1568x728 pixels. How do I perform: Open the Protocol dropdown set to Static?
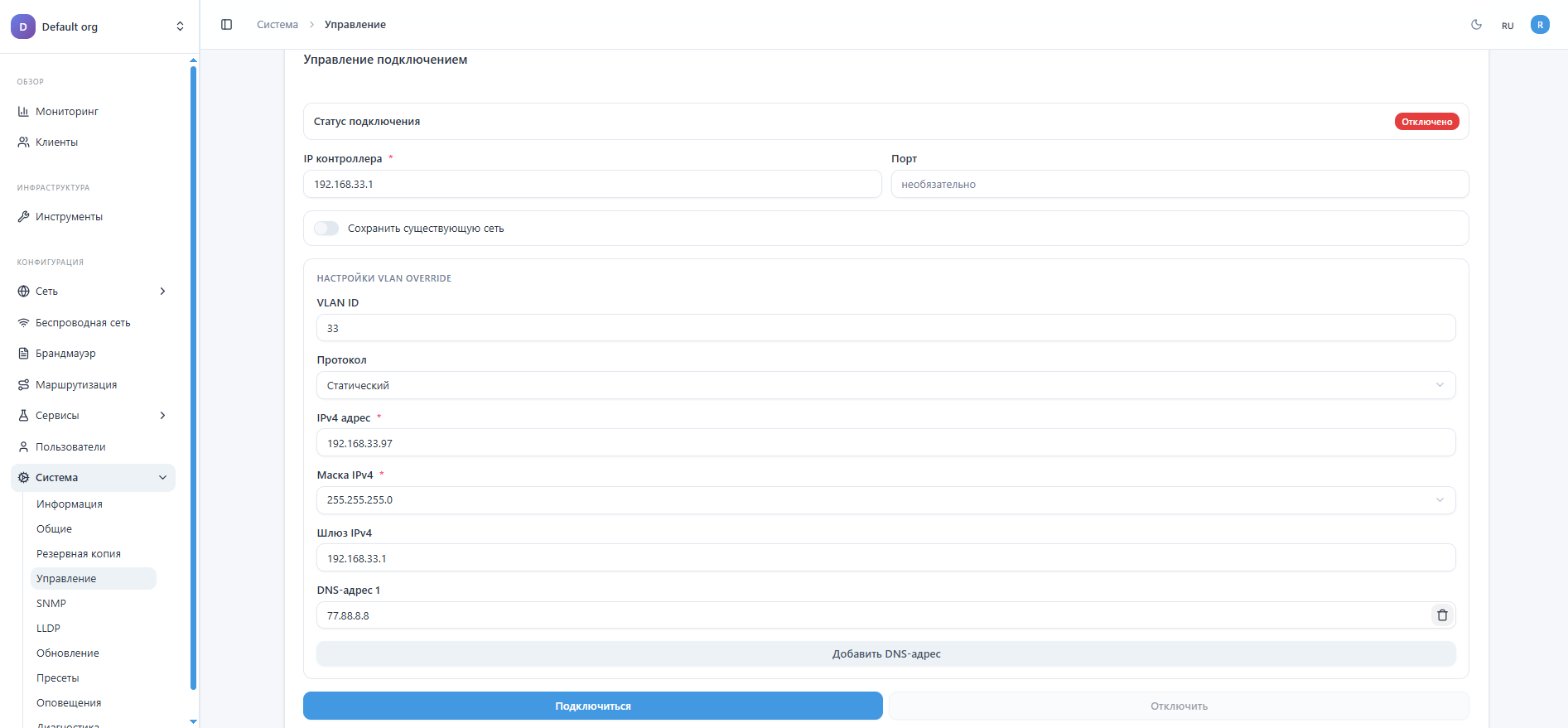tap(885, 385)
